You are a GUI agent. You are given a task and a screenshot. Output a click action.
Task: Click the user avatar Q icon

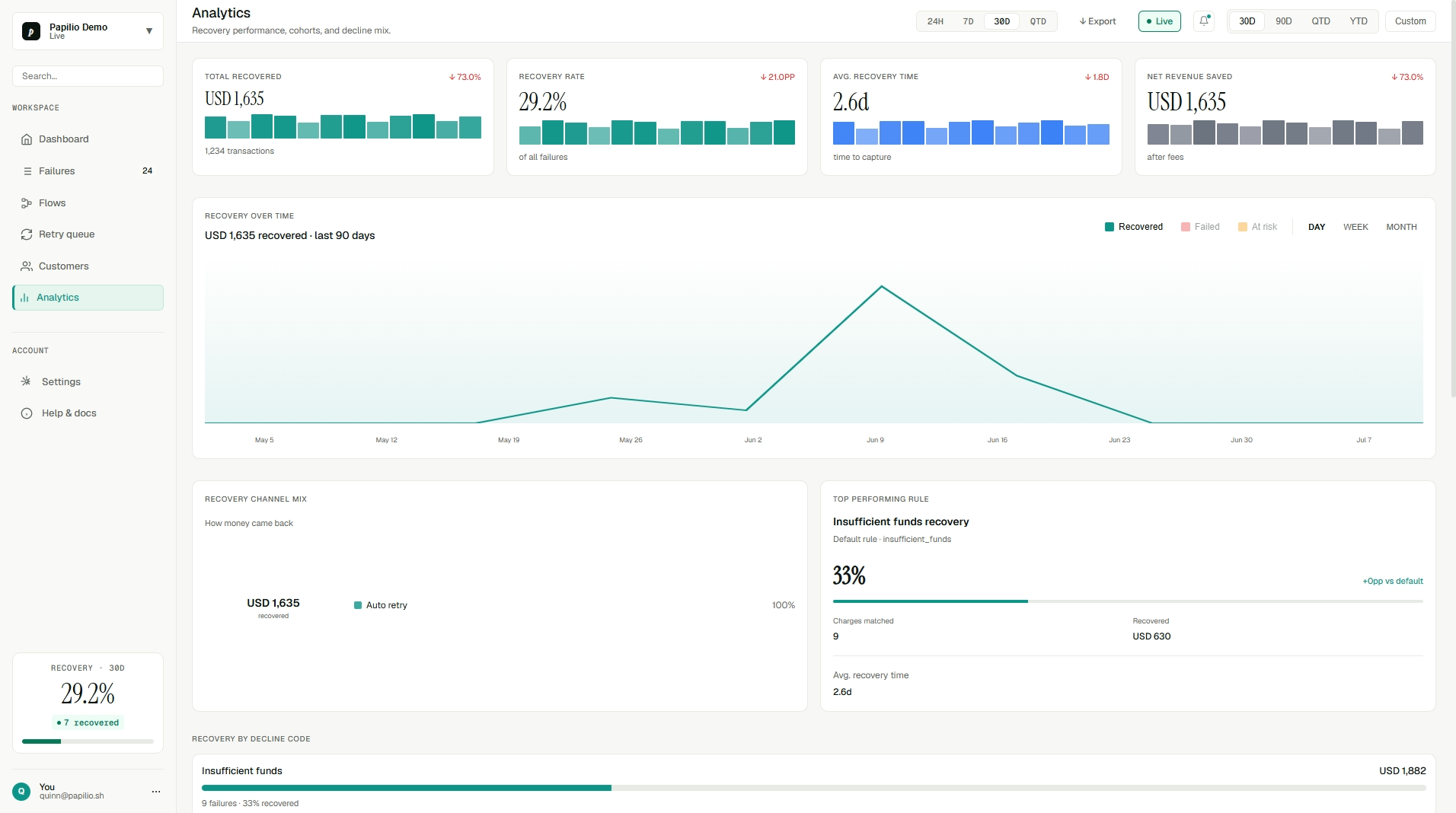tap(21, 792)
